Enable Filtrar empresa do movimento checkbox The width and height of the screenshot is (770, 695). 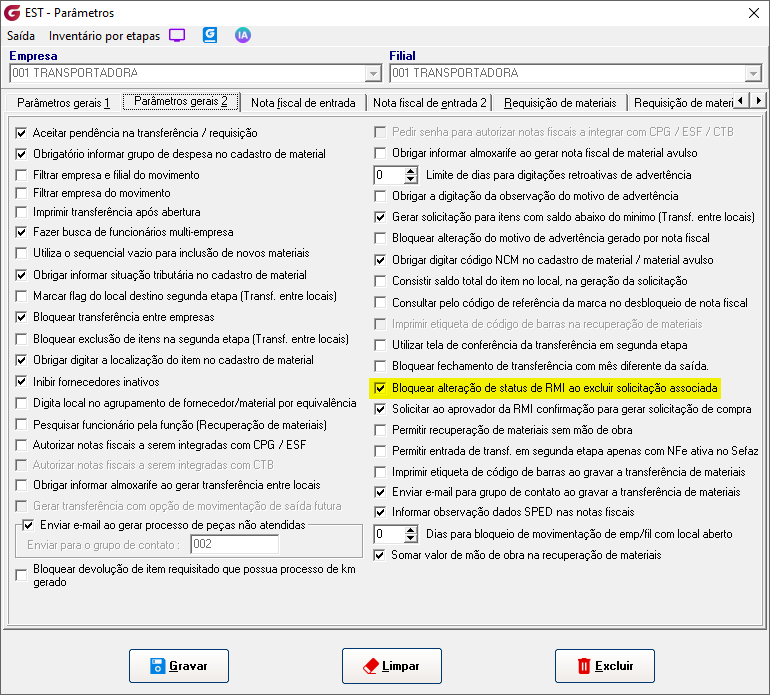coord(21,193)
